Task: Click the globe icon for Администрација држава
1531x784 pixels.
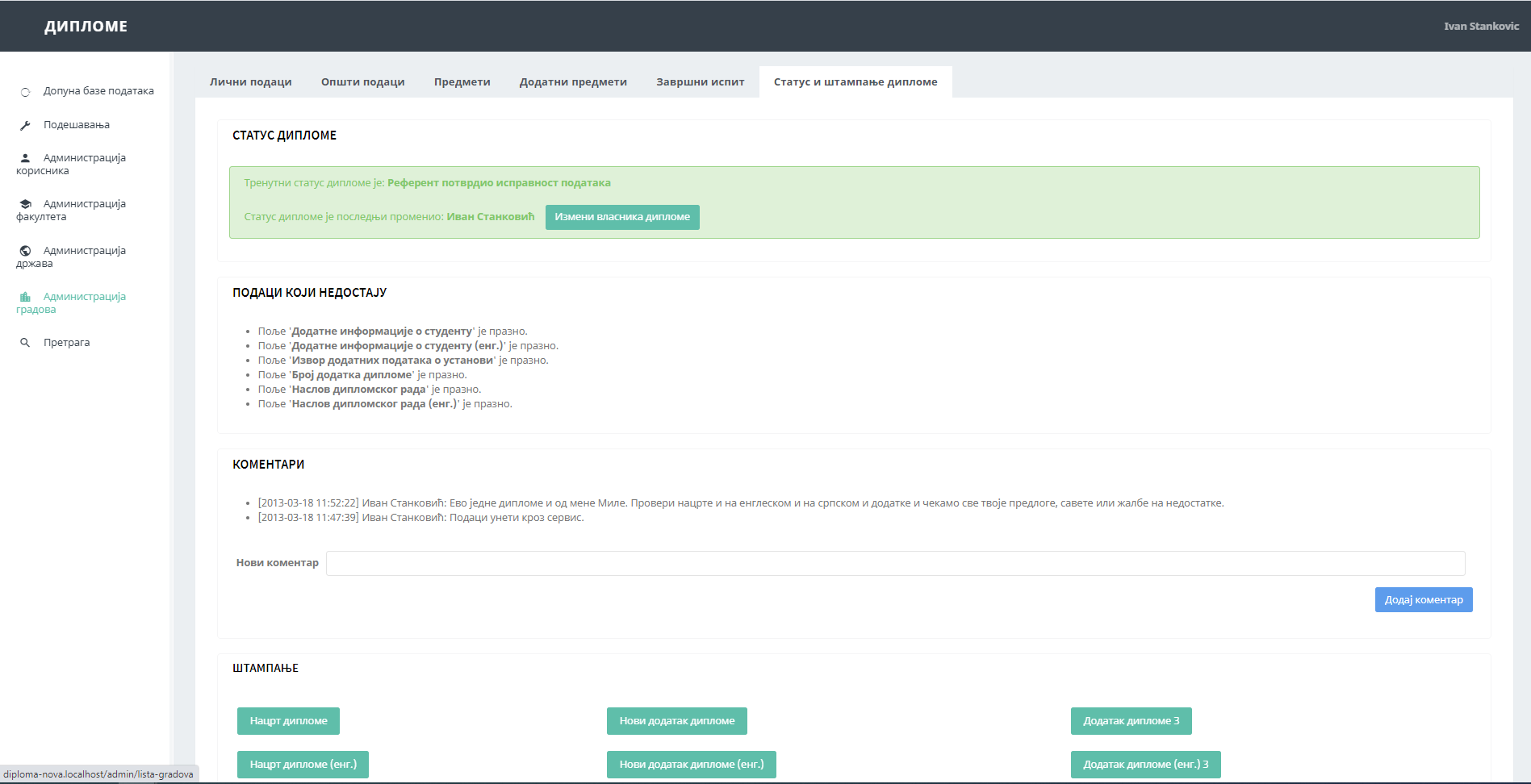Action: (x=25, y=252)
